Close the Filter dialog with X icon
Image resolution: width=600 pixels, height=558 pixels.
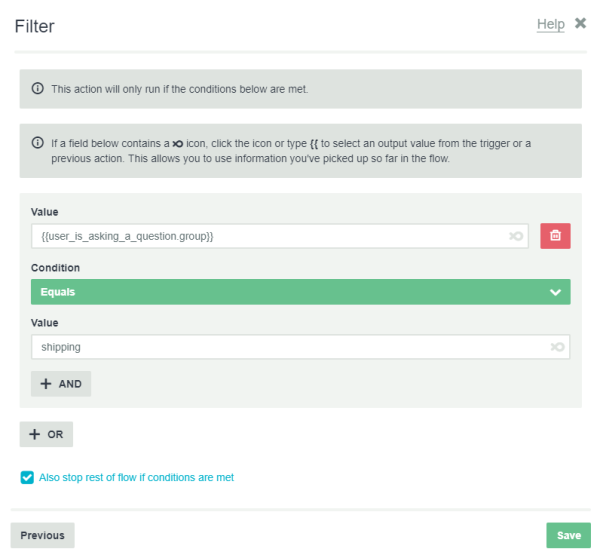580,23
